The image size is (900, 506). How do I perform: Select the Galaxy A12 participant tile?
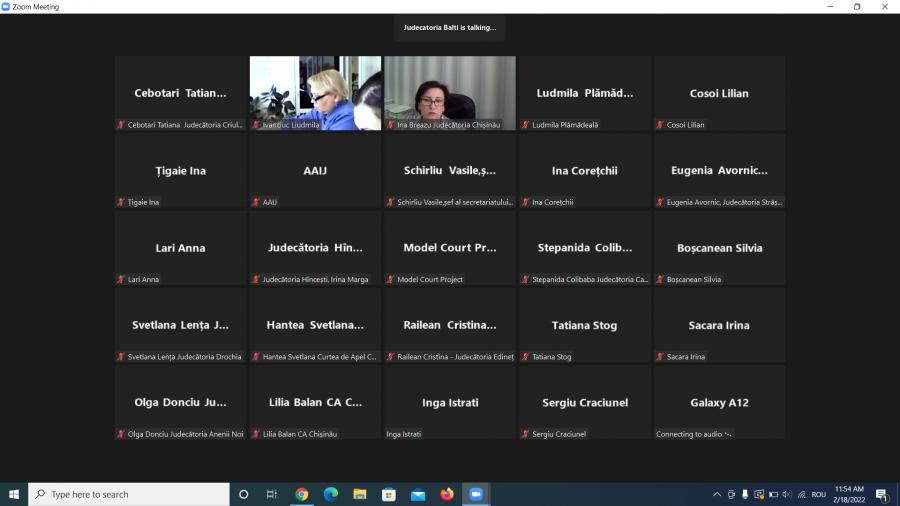point(719,402)
